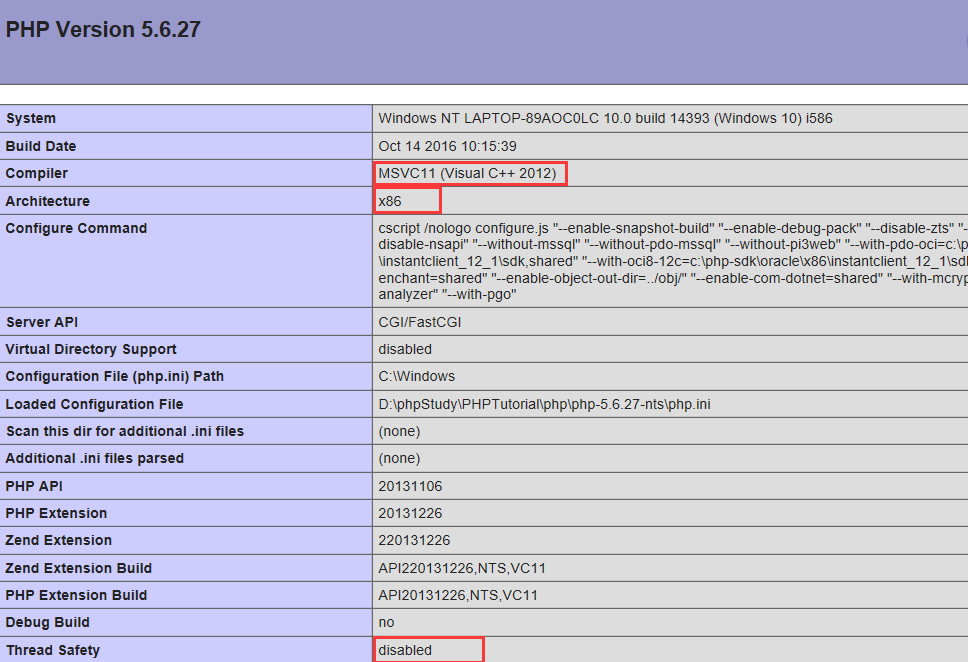Viewport: 968px width, 662px height.
Task: Click 'API220131226,NTS,VC11' value
Action: click(462, 569)
